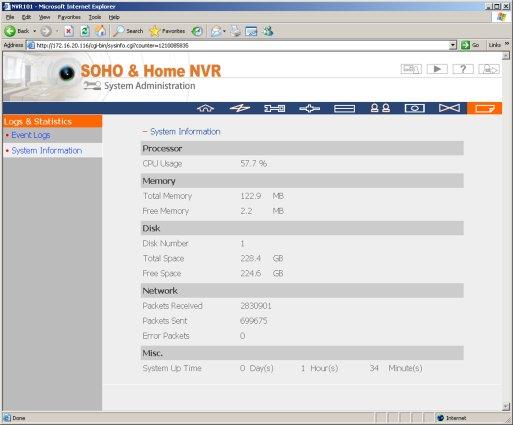
Task: Select the Logs & Statistics orange icon
Action: (484, 108)
